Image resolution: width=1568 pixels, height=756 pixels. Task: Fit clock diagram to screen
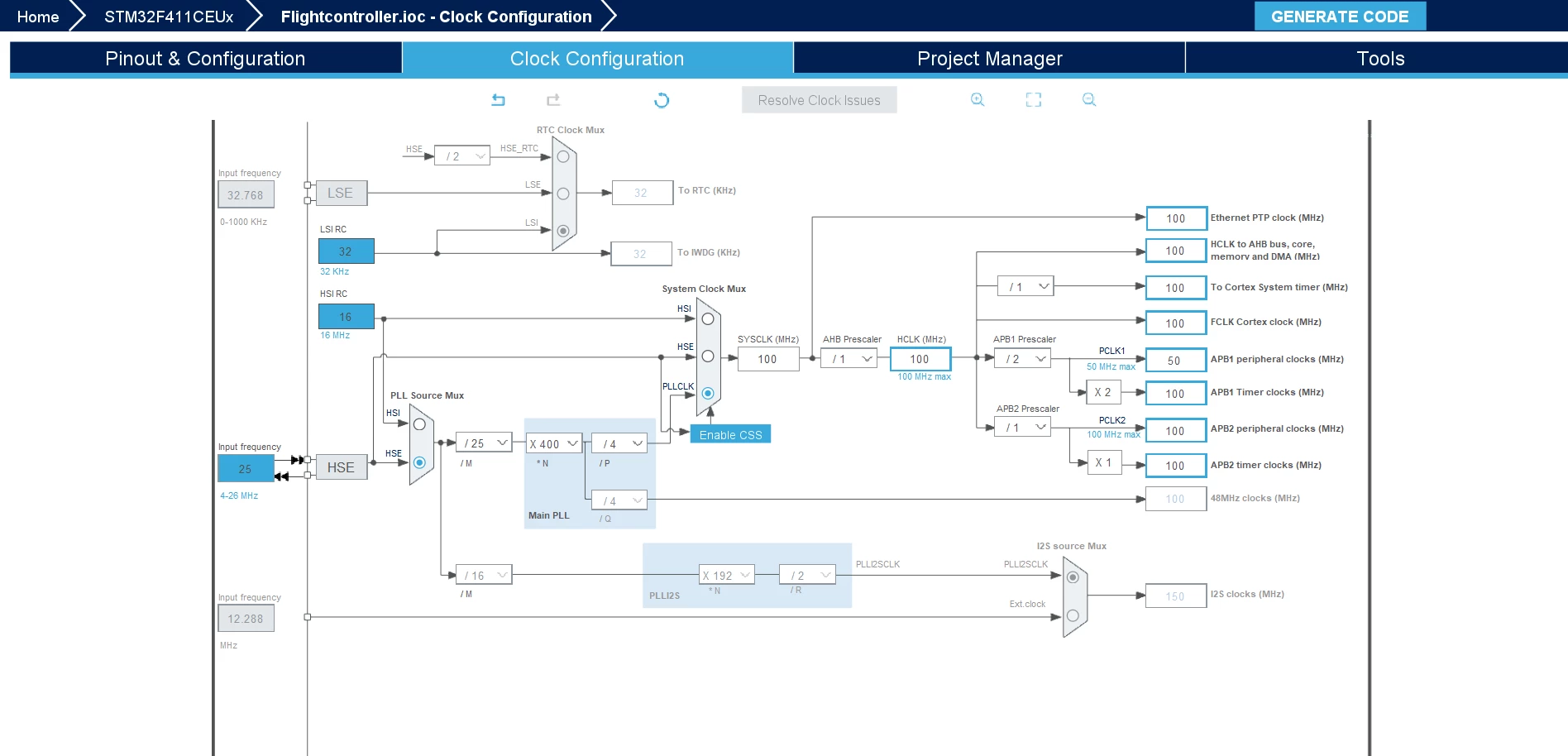[x=1034, y=99]
